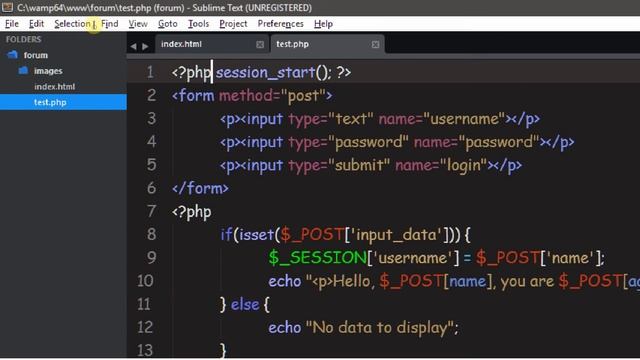The image size is (640, 360).
Task: Click the next tab right arrow
Action: coord(145,47)
